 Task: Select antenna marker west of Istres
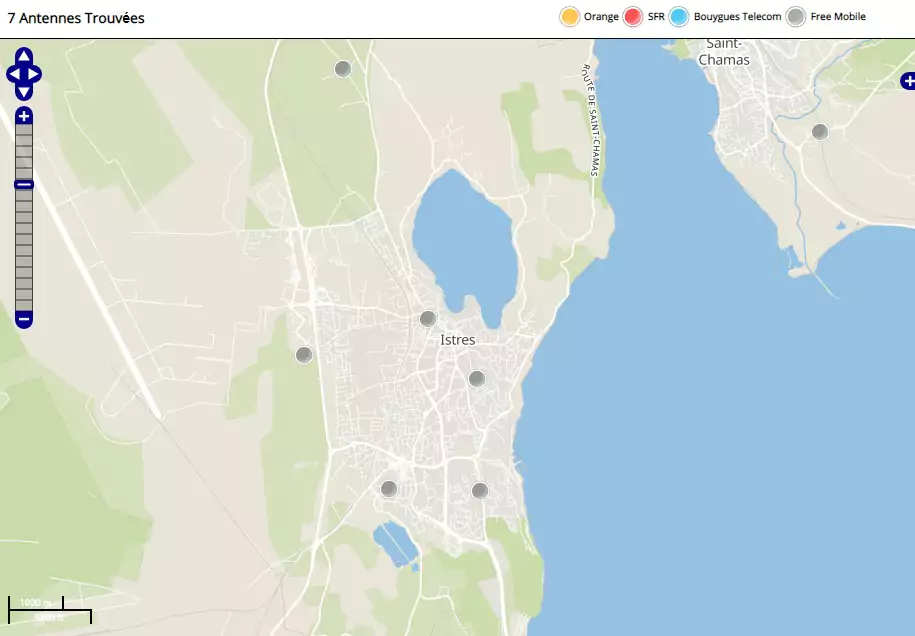point(304,355)
